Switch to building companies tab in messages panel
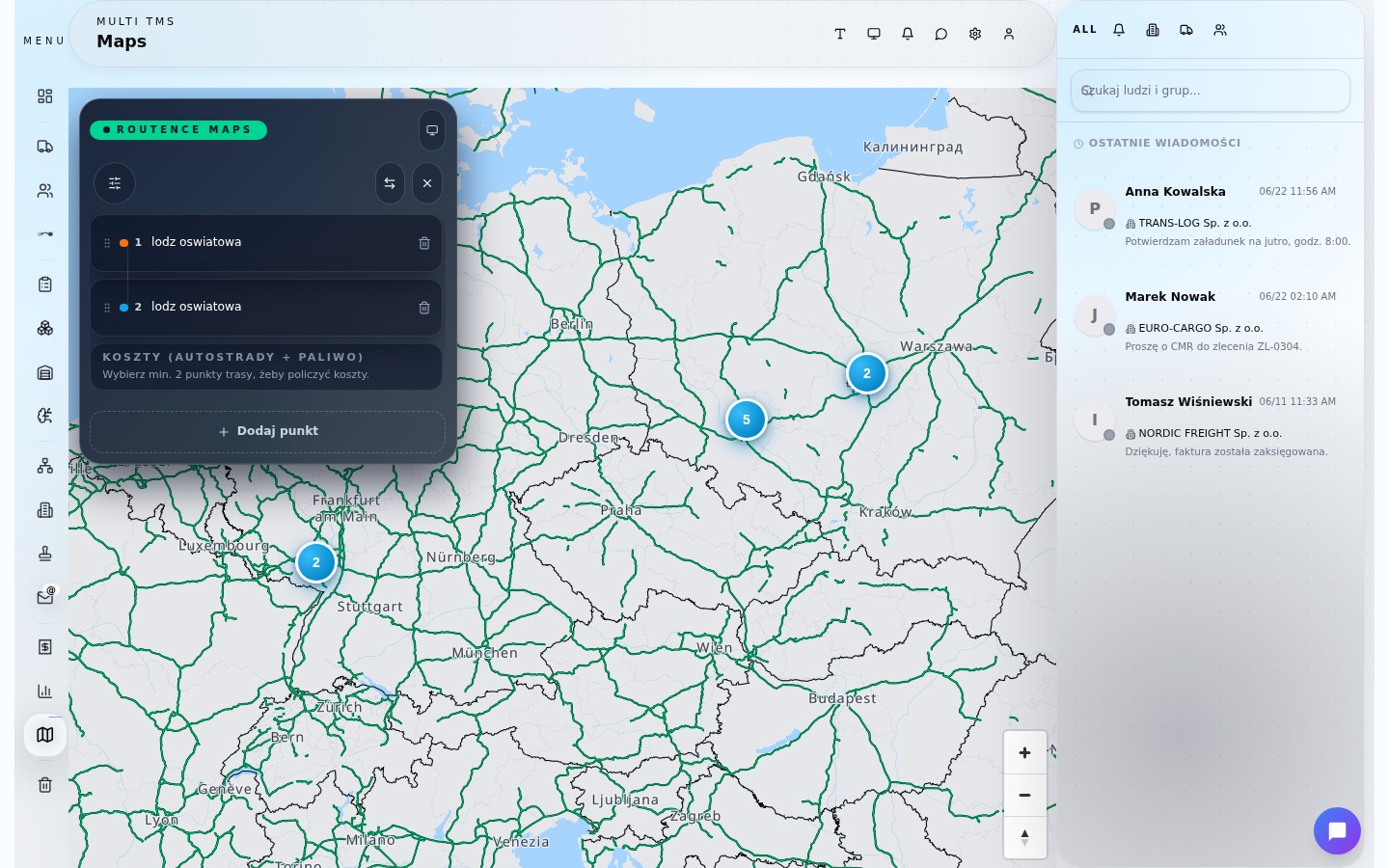Image resolution: width=1389 pixels, height=868 pixels. click(1153, 30)
